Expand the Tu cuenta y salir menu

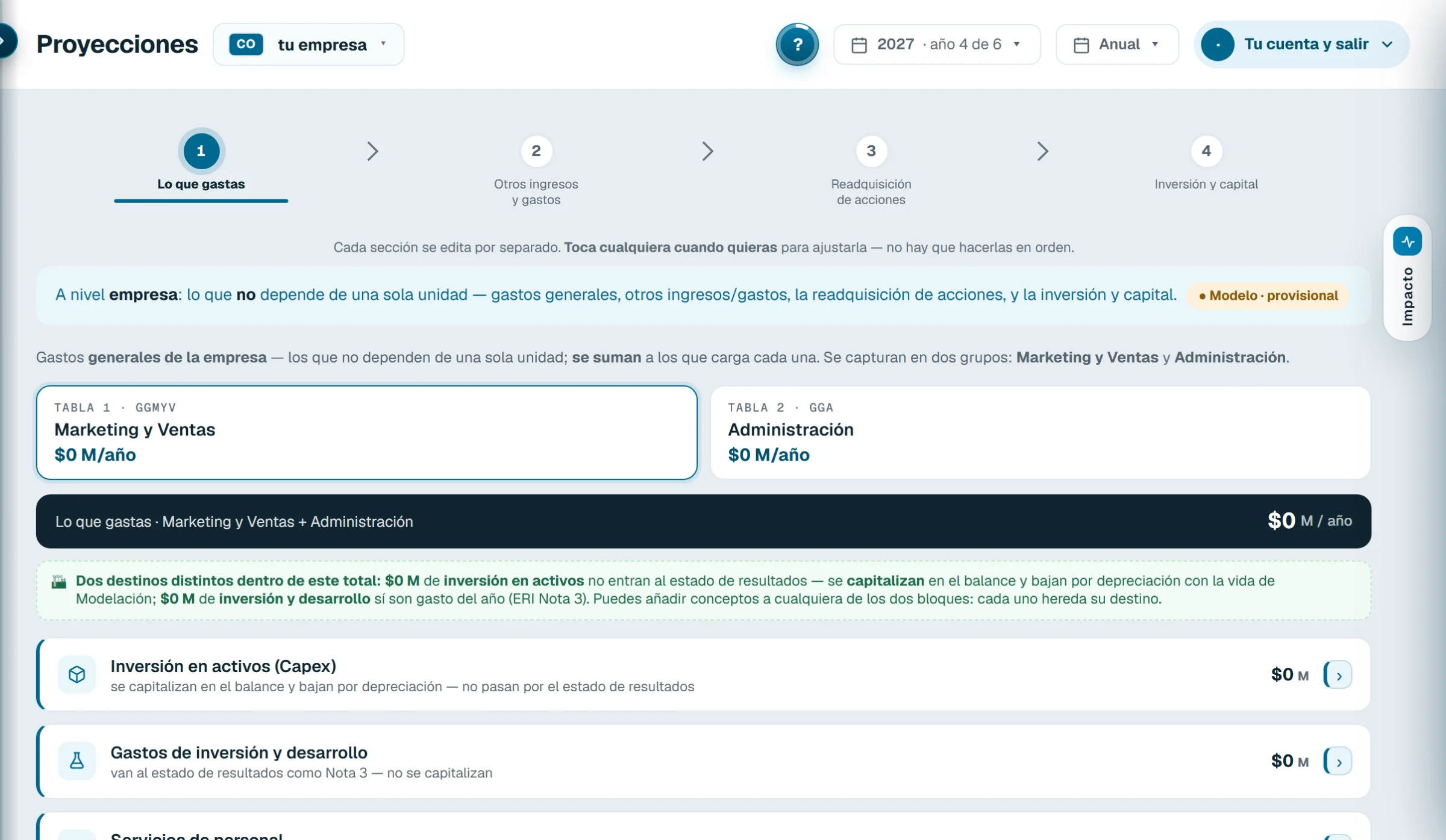1301,45
